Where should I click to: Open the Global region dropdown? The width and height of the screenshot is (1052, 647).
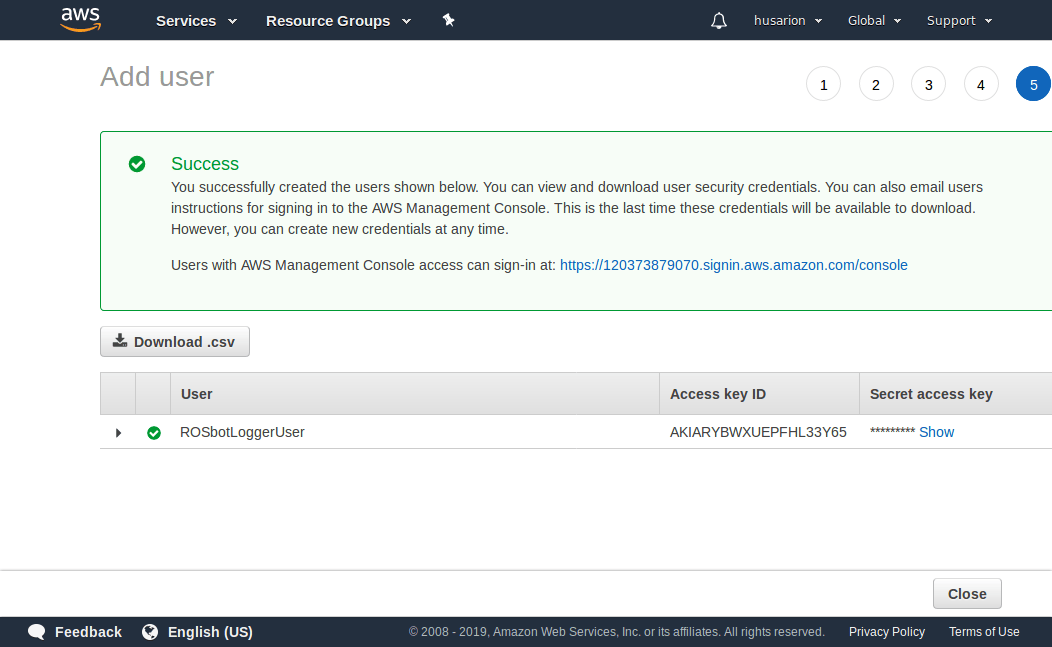(874, 21)
